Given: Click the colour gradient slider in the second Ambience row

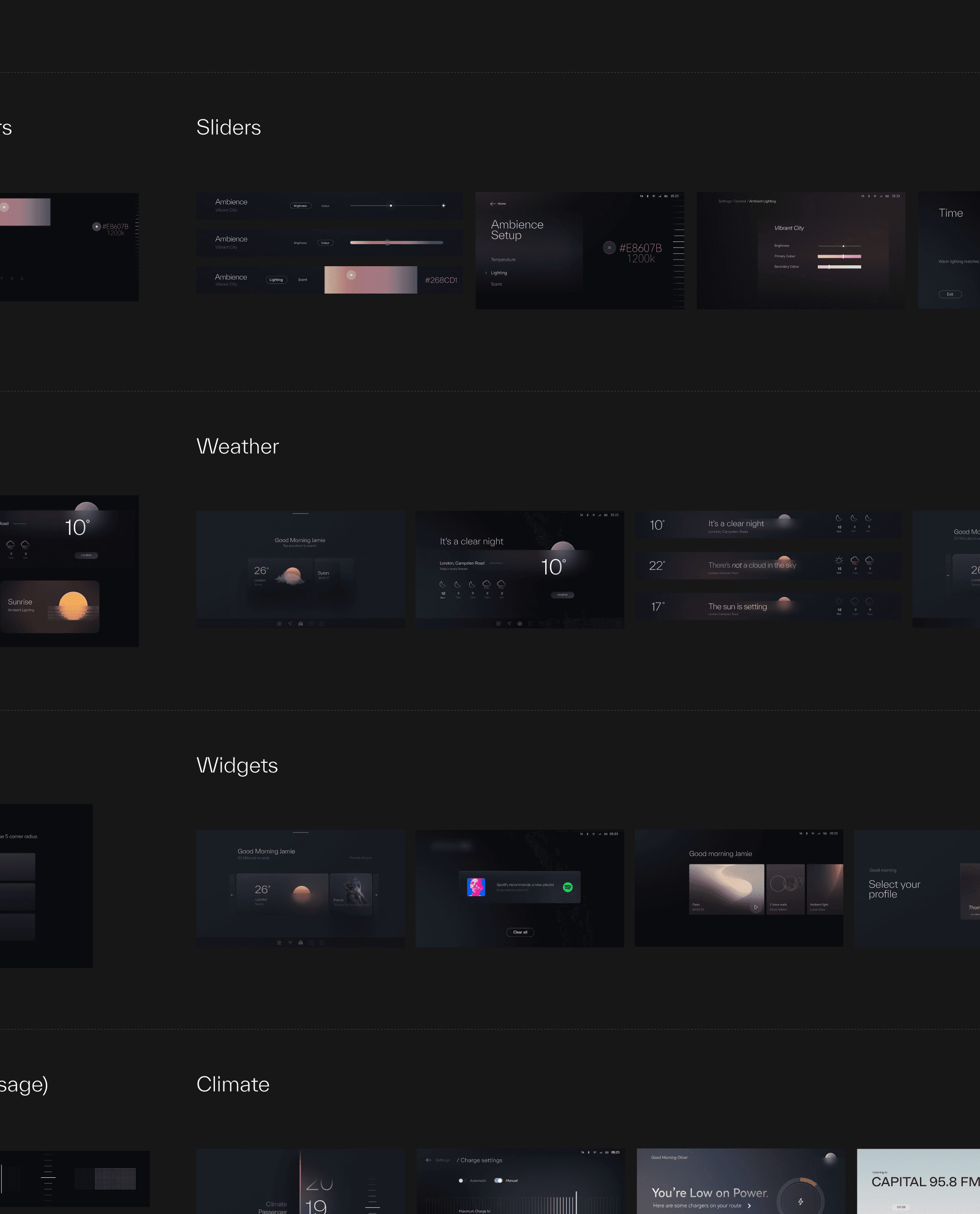Looking at the screenshot, I should pyautogui.click(x=396, y=243).
